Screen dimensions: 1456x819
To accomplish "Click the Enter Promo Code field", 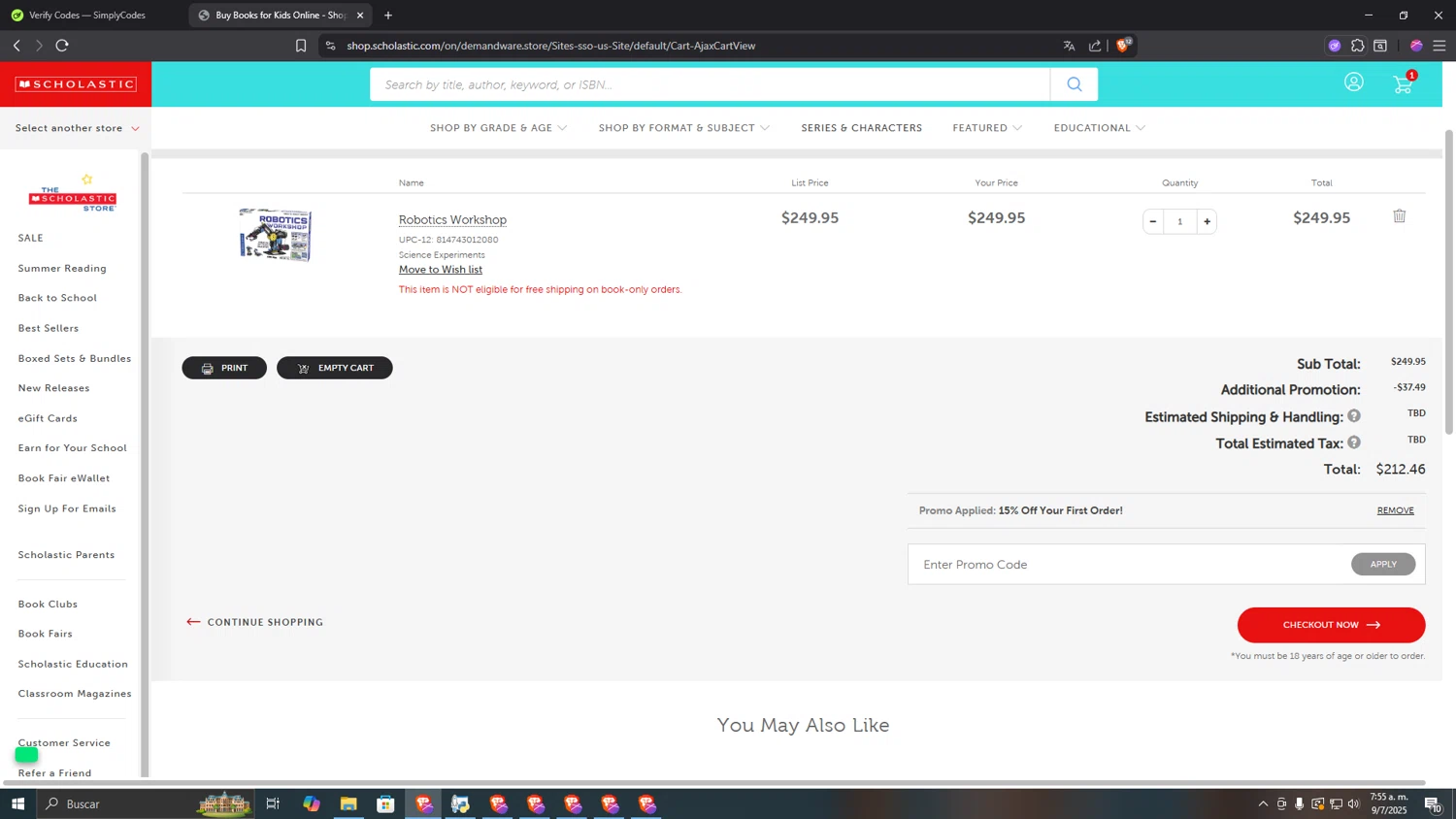I will tap(1129, 564).
